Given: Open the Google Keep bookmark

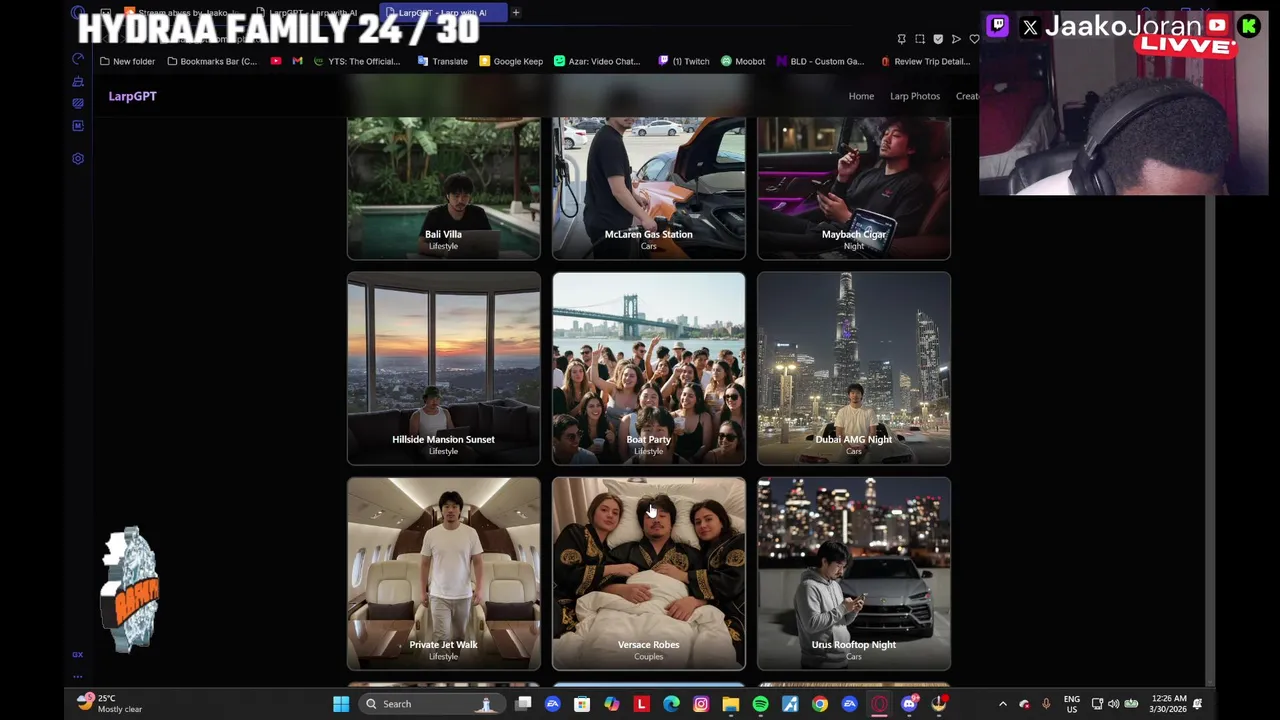Looking at the screenshot, I should point(511,61).
